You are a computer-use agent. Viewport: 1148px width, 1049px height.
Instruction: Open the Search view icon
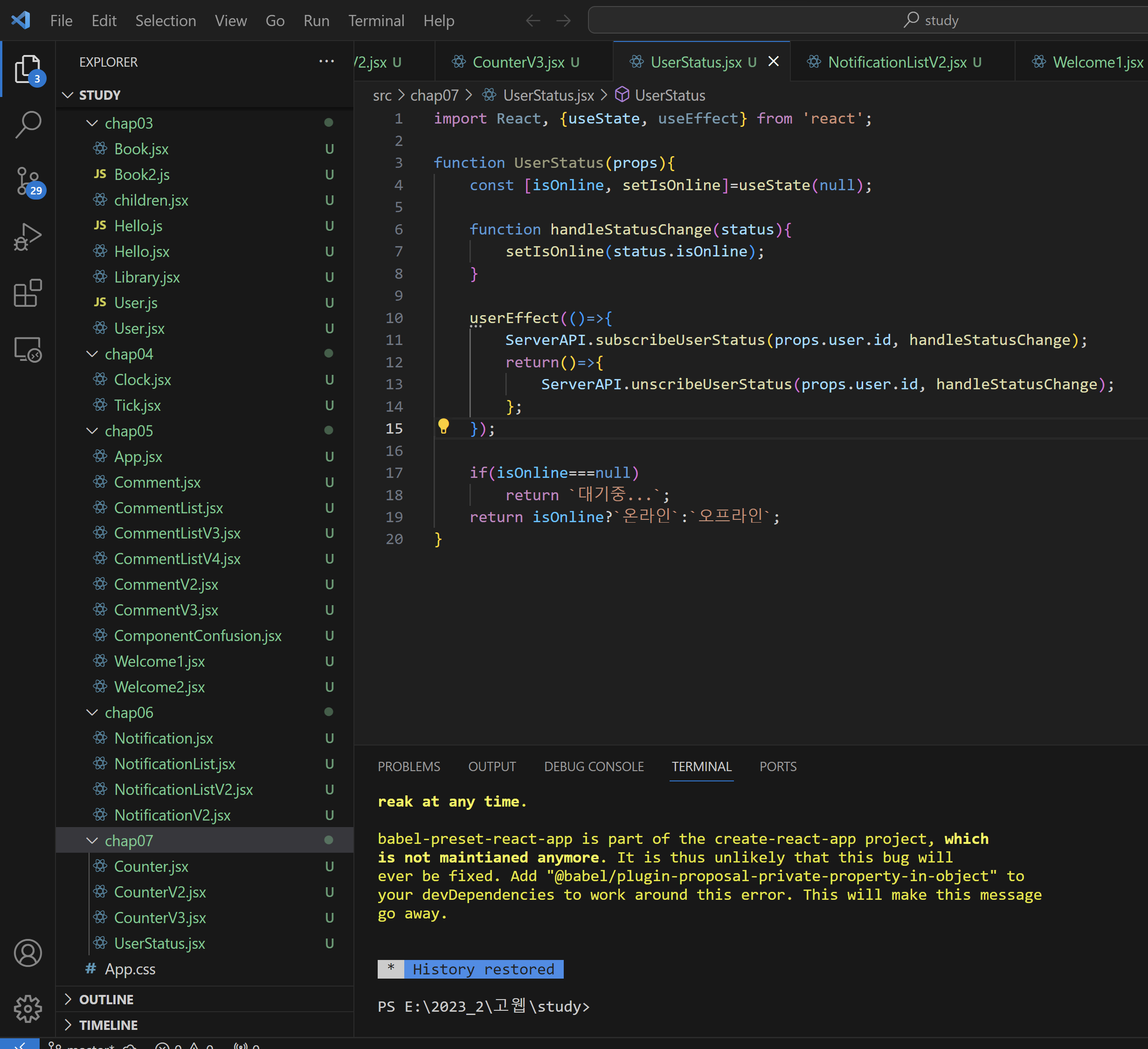[x=28, y=125]
